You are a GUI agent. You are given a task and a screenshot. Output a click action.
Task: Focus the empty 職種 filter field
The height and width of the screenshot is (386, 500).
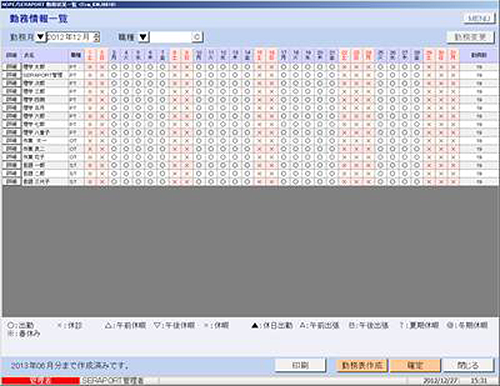click(x=170, y=37)
